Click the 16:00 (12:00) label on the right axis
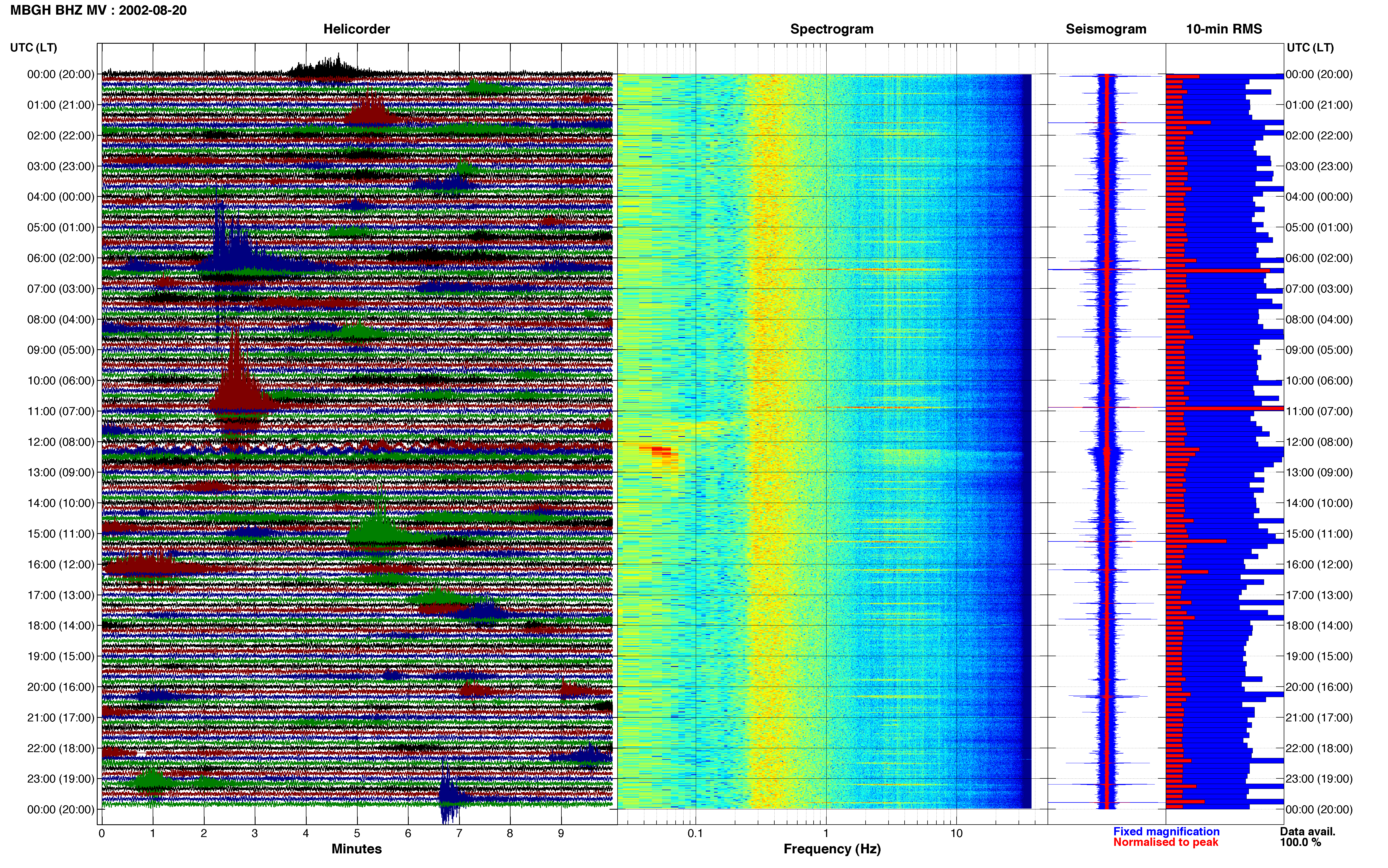This screenshot has height=868, width=1388. click(1319, 564)
